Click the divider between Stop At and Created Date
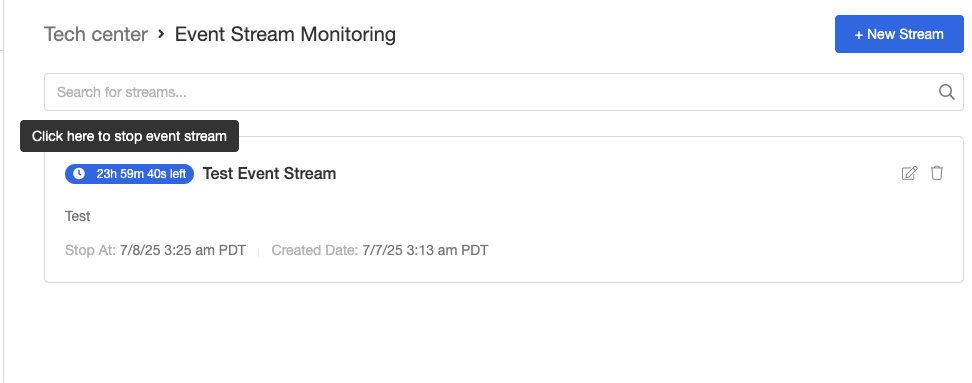 [258, 252]
